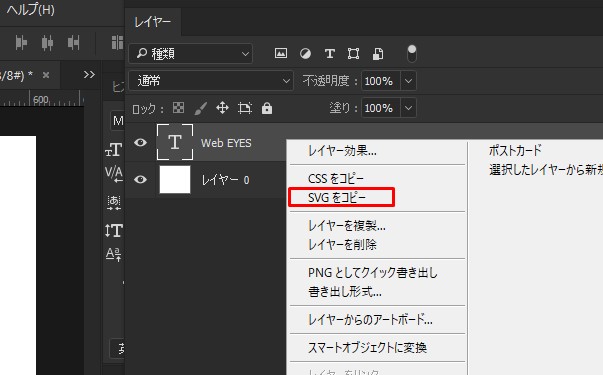603x375 pixels.
Task: Expand hidden document tabs with >> arrows
Action: click(89, 75)
